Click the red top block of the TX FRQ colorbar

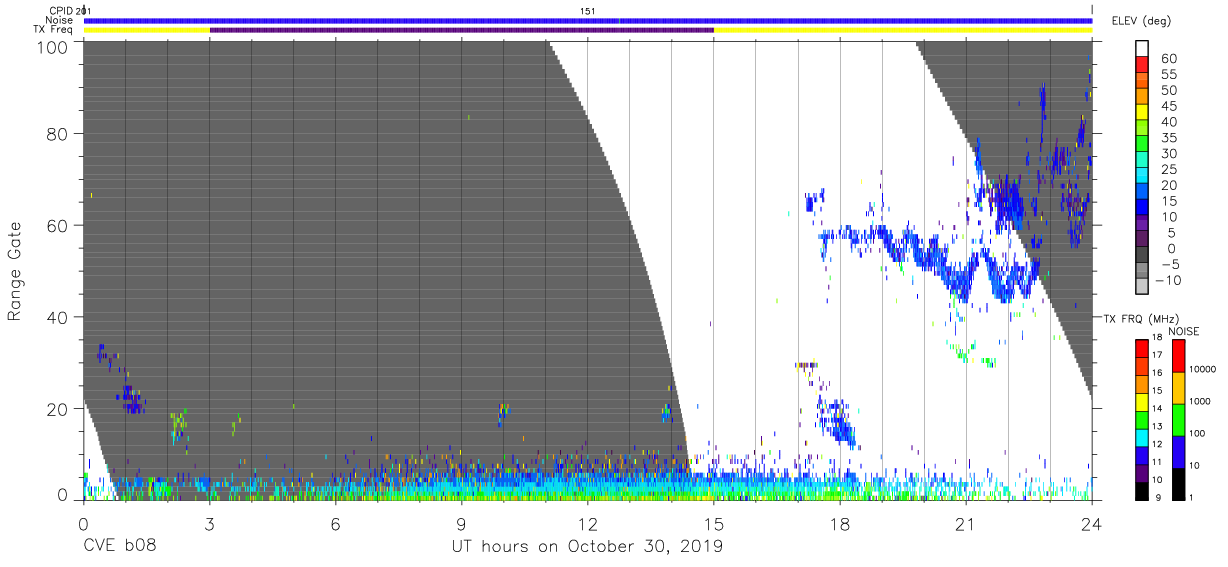[x=1141, y=349]
